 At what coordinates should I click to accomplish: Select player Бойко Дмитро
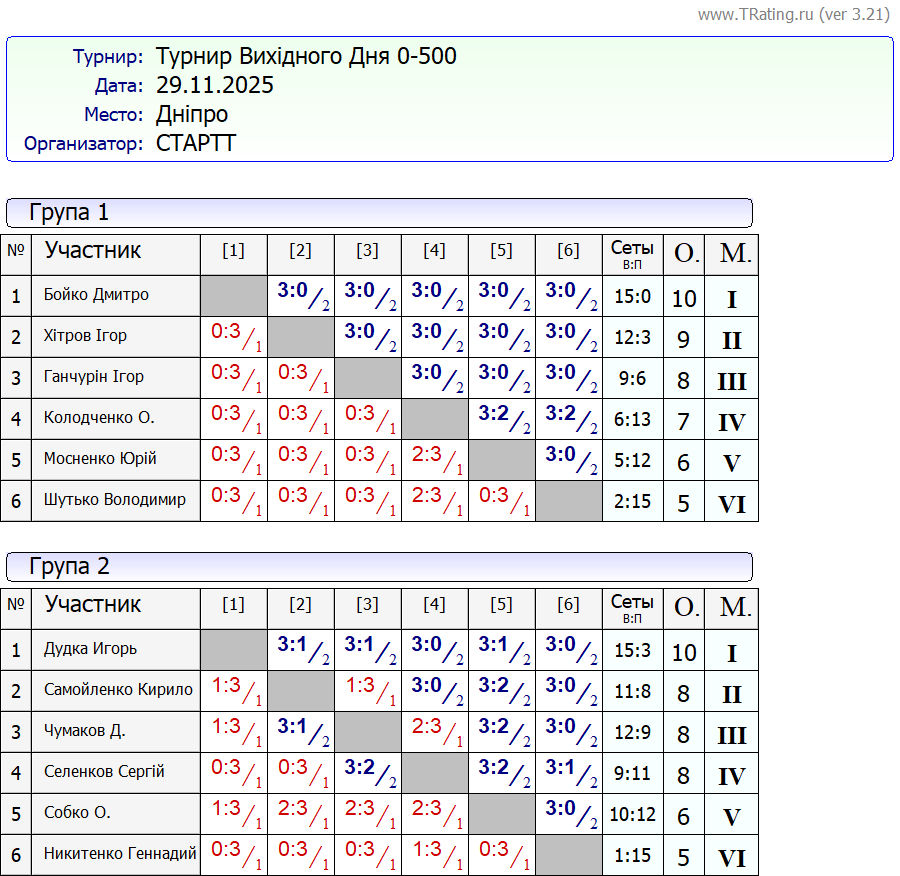[x=96, y=295]
